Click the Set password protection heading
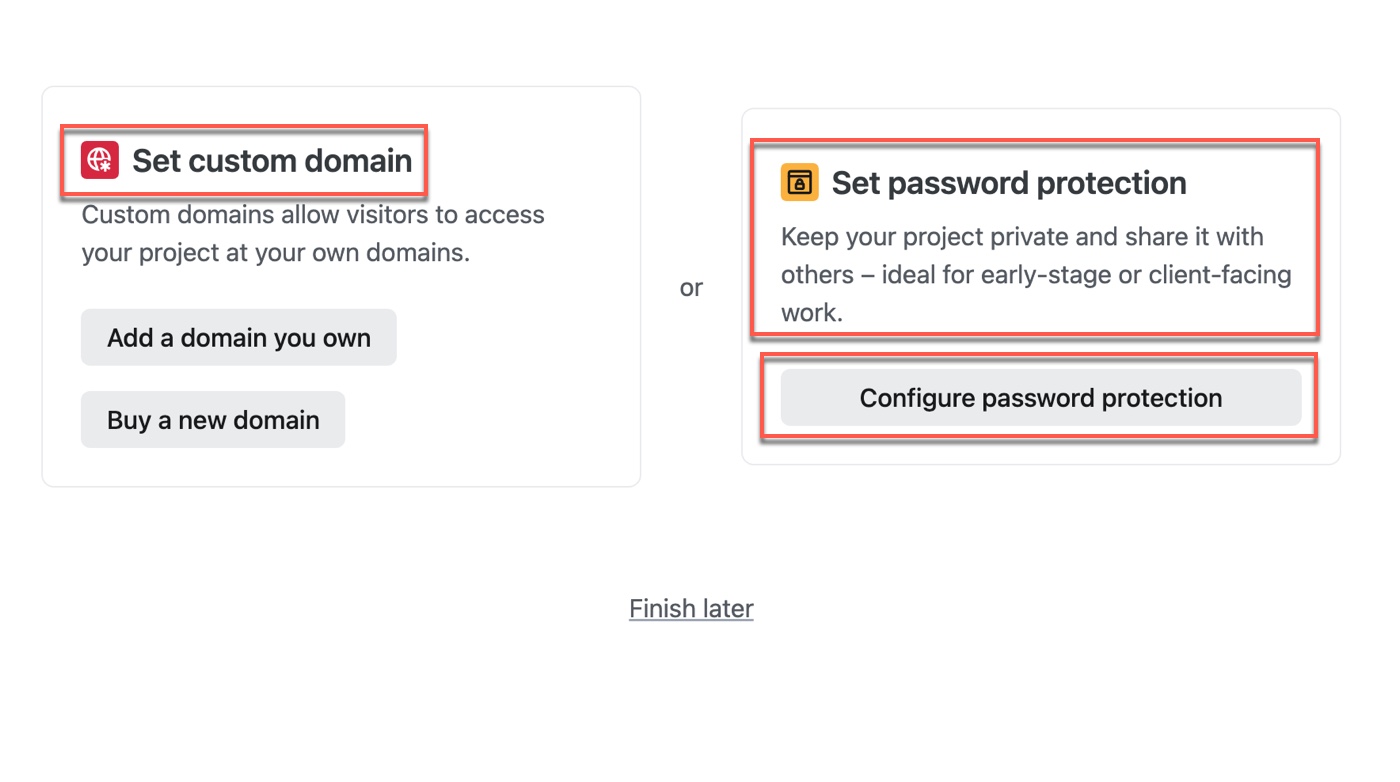The height and width of the screenshot is (782, 1400). click(x=1009, y=182)
